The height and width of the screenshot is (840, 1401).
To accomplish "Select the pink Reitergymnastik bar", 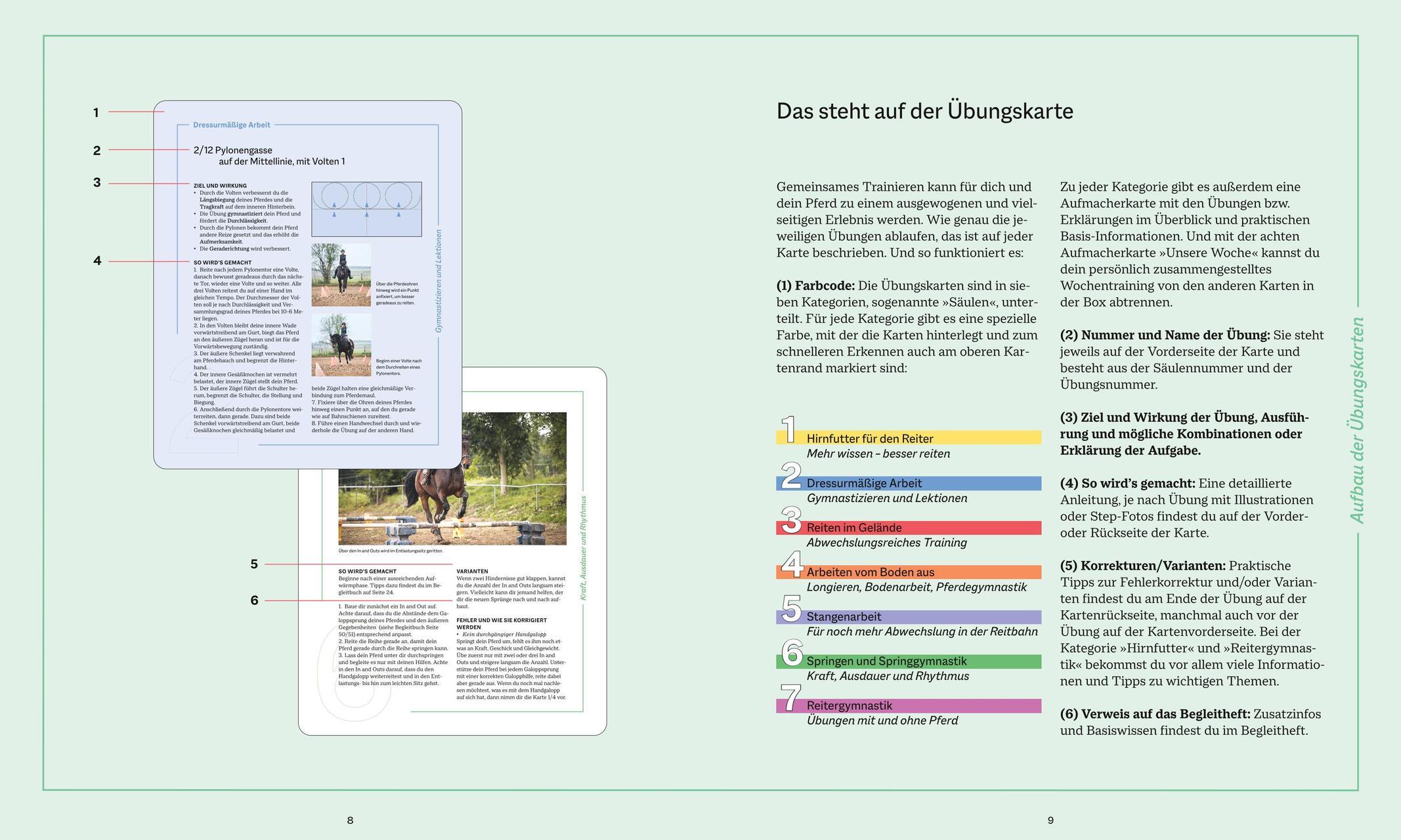I will 909,706.
